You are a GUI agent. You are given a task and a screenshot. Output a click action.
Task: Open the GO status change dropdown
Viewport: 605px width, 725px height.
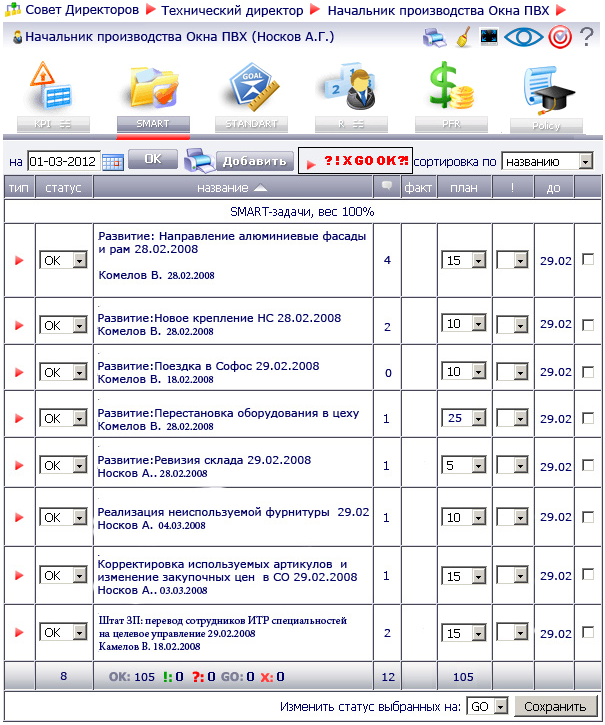pyautogui.click(x=487, y=706)
